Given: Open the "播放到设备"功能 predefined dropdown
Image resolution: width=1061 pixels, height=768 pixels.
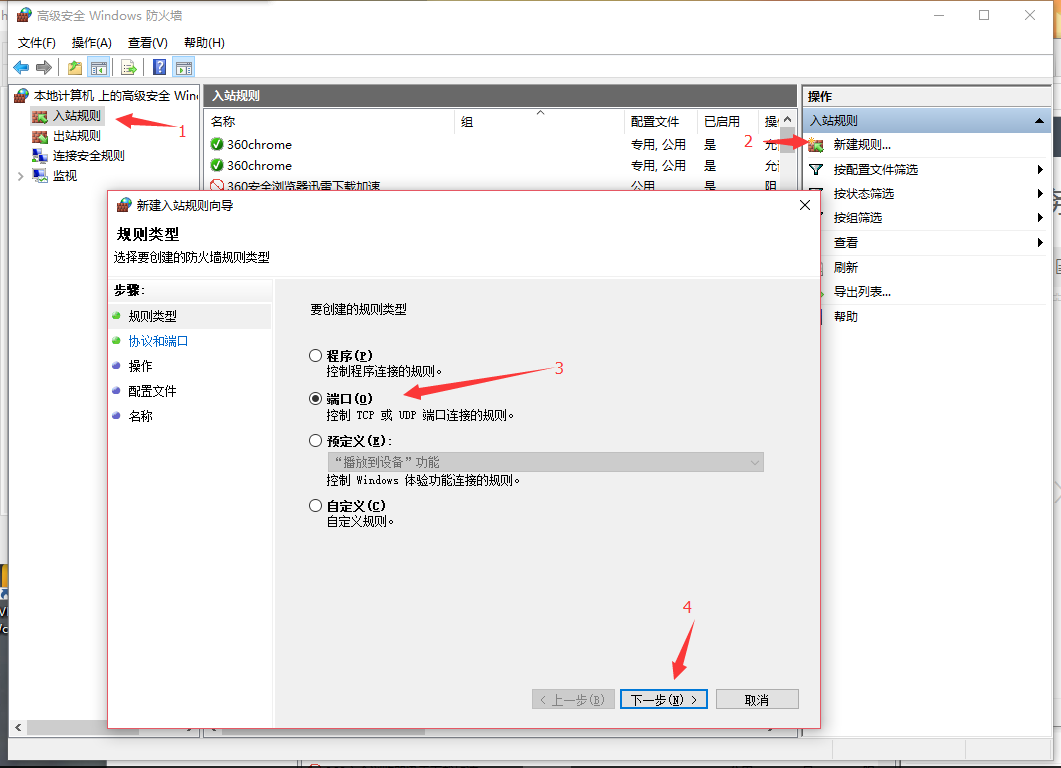Looking at the screenshot, I should pos(545,462).
